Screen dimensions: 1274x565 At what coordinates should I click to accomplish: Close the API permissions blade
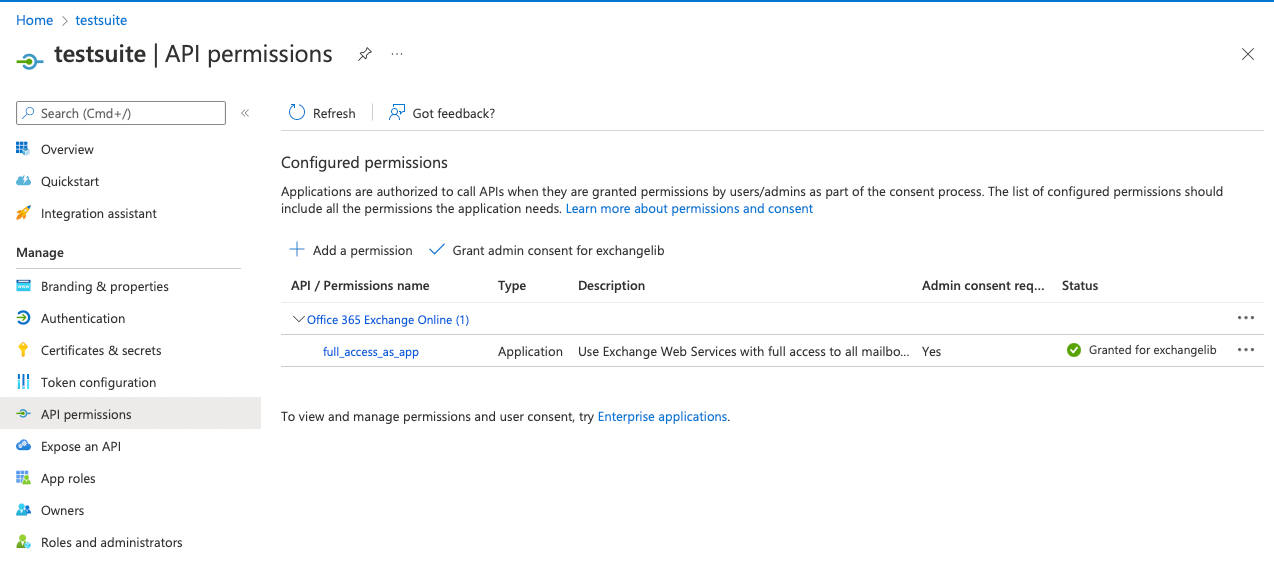tap(1247, 54)
